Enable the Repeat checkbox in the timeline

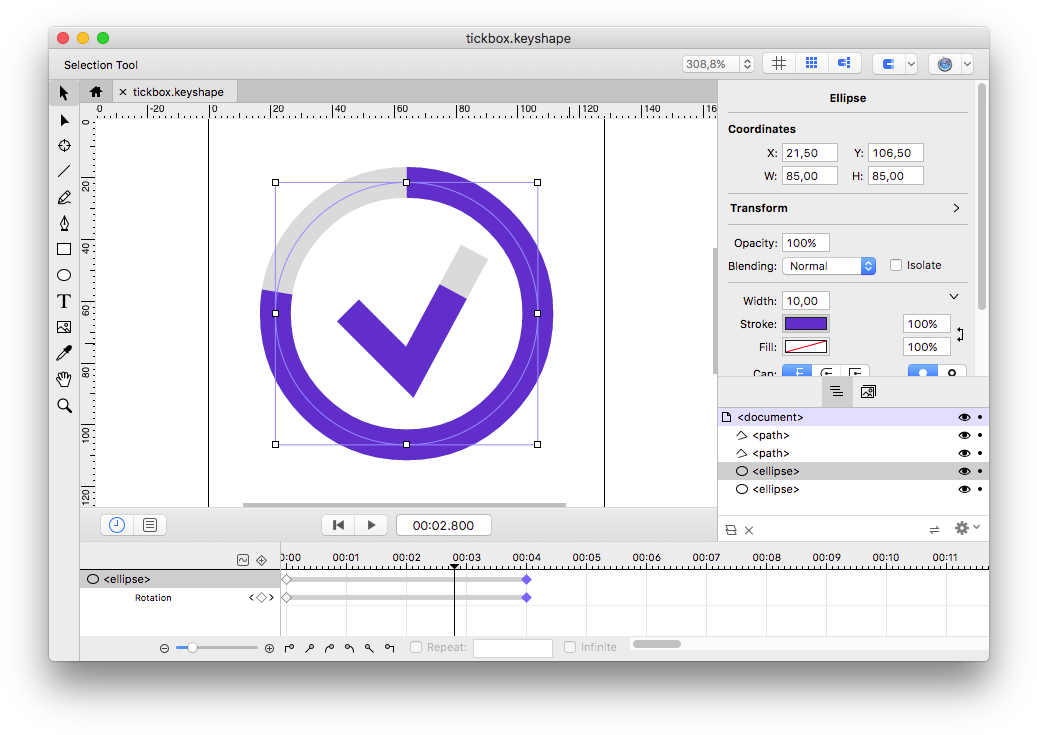click(x=415, y=646)
